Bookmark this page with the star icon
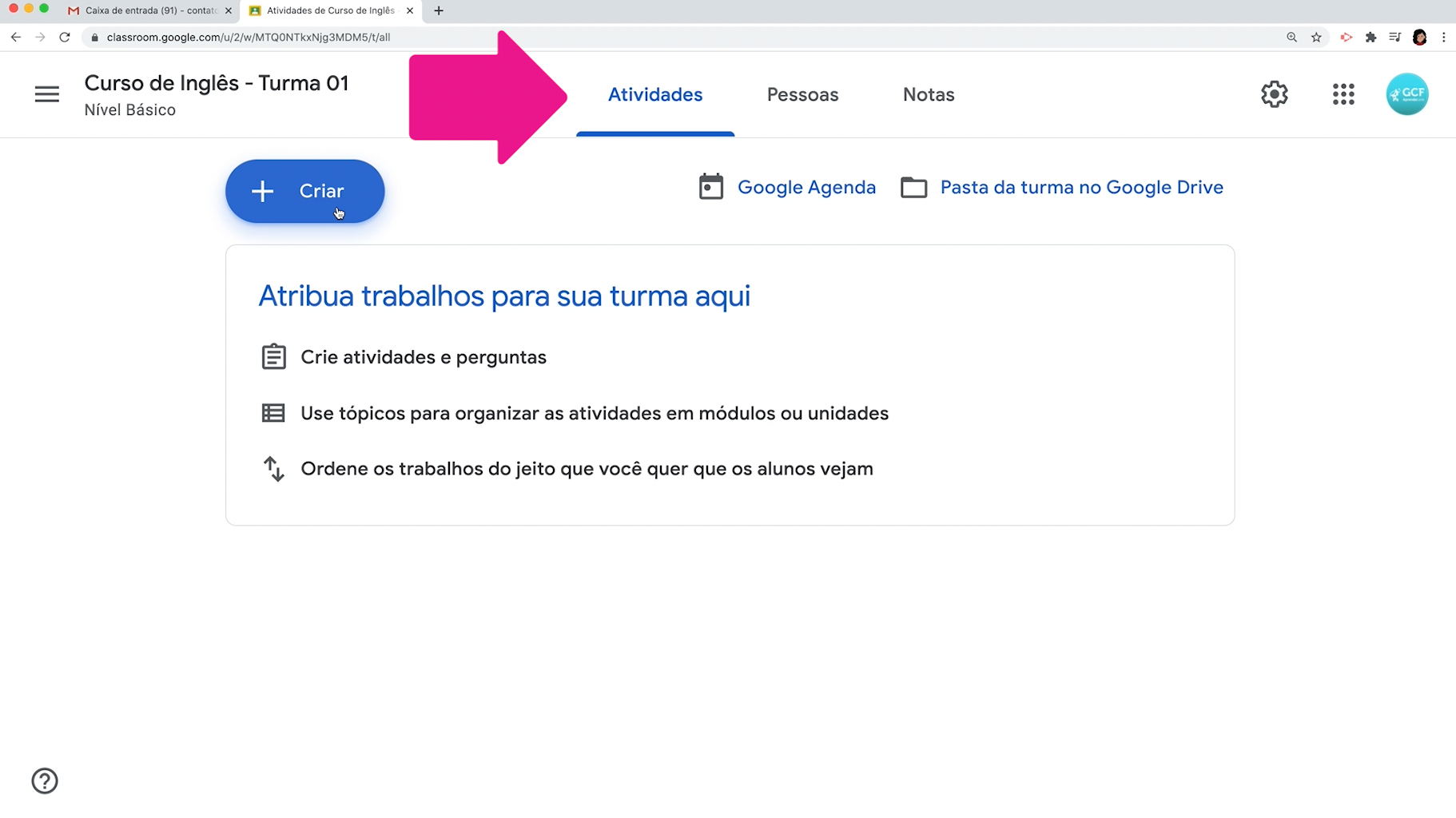Screen dimensions: 1456x818 [x=1316, y=37]
